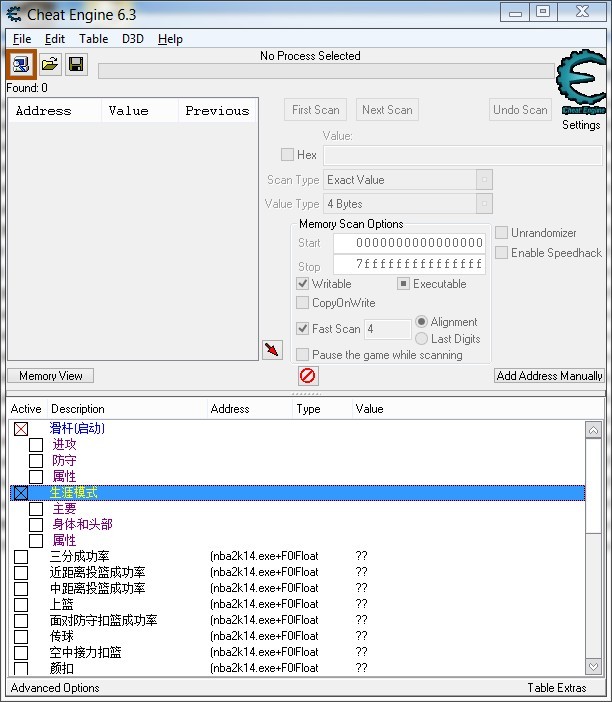Toggle the 滑杆(启动) active checkbox
Image resolution: width=612 pixels, height=702 pixels.
pos(21,429)
